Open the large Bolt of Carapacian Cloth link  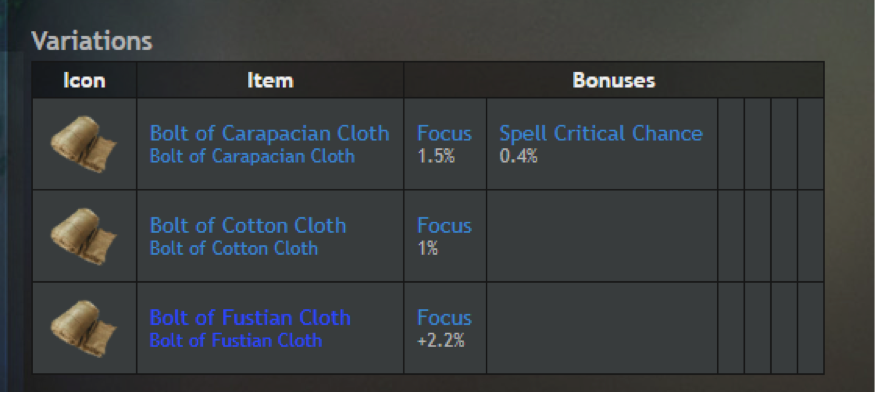[x=270, y=133]
